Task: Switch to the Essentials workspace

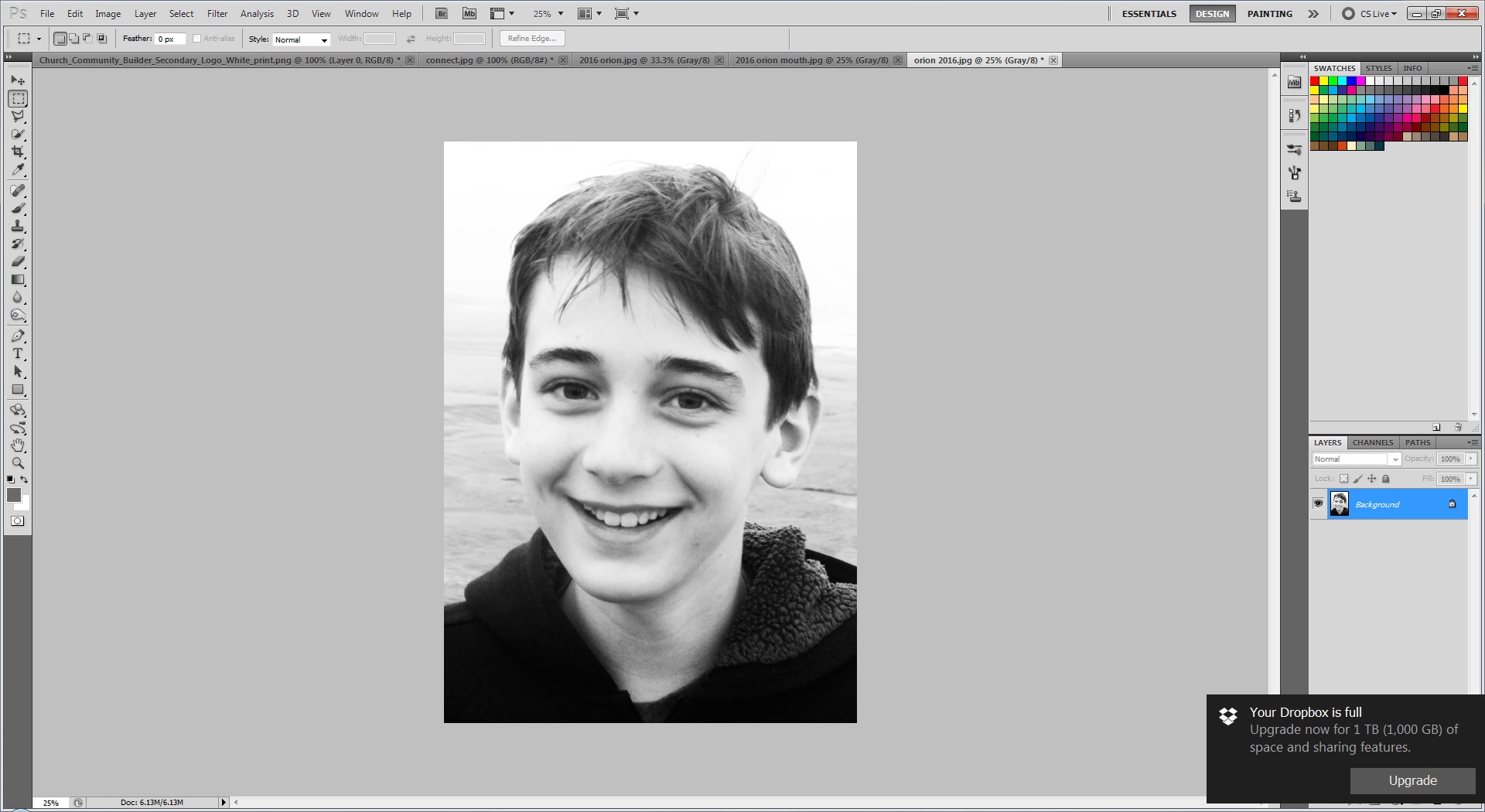Action: [1149, 14]
